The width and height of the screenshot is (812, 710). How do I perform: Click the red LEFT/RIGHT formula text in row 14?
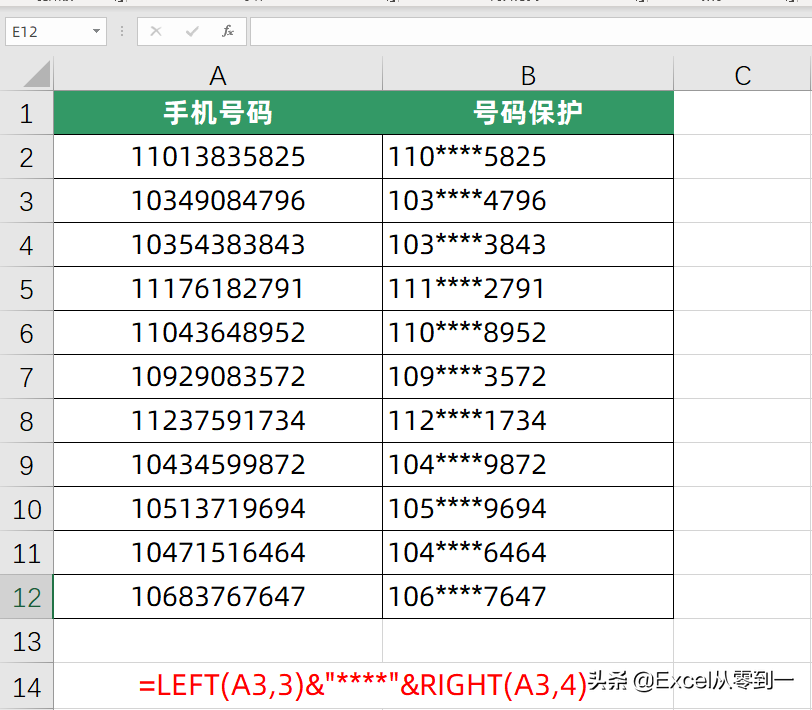click(x=362, y=686)
